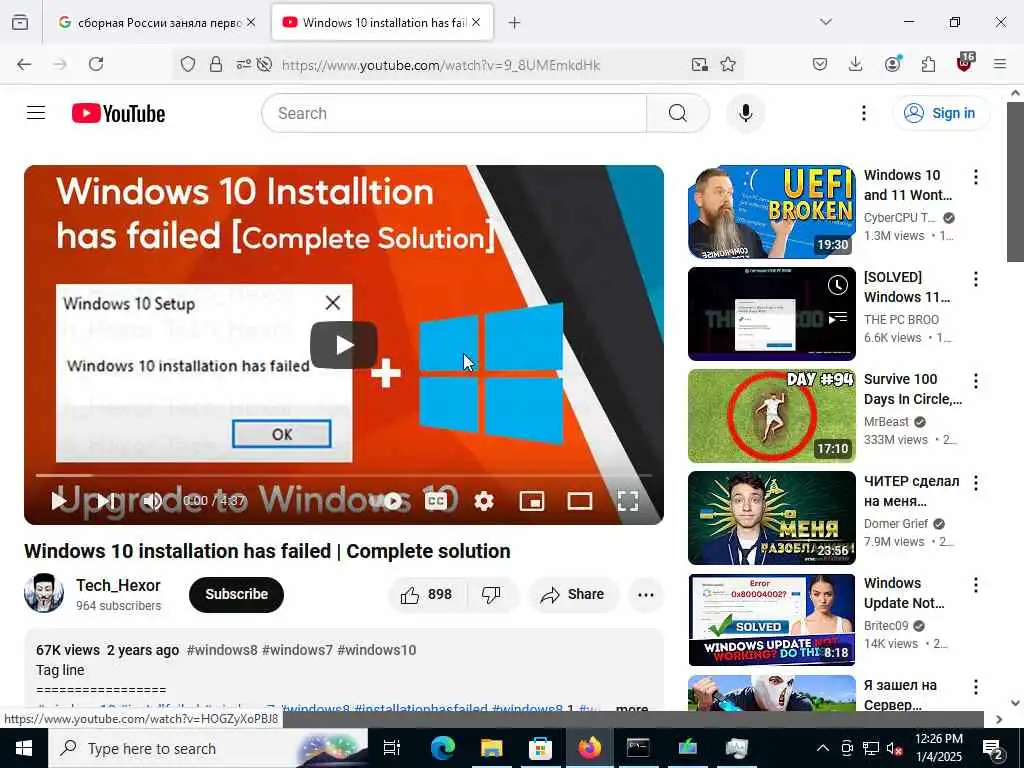
Task: Open options for ЧИТЕР сделал video
Action: [975, 483]
